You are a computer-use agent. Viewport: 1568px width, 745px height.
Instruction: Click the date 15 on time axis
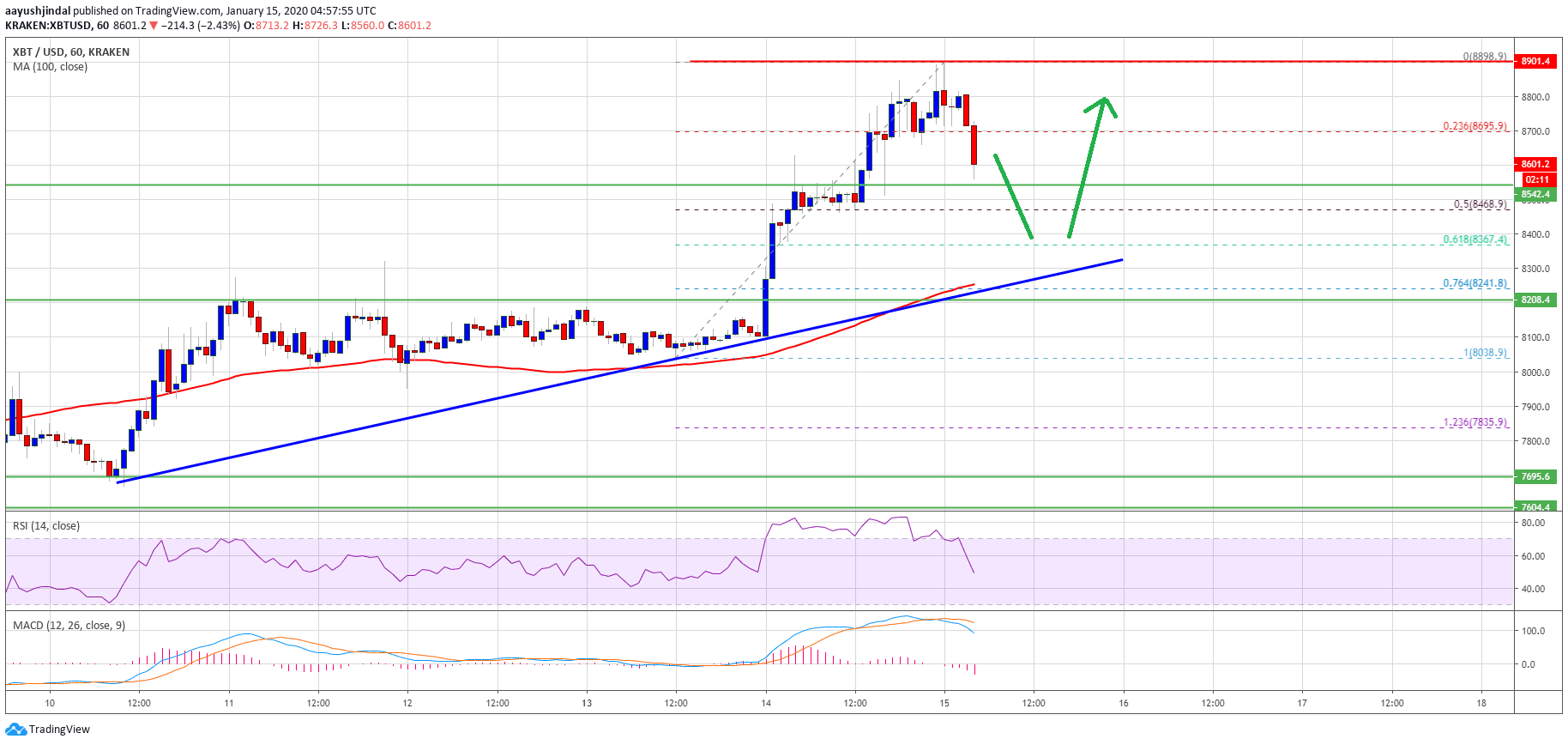click(x=944, y=703)
